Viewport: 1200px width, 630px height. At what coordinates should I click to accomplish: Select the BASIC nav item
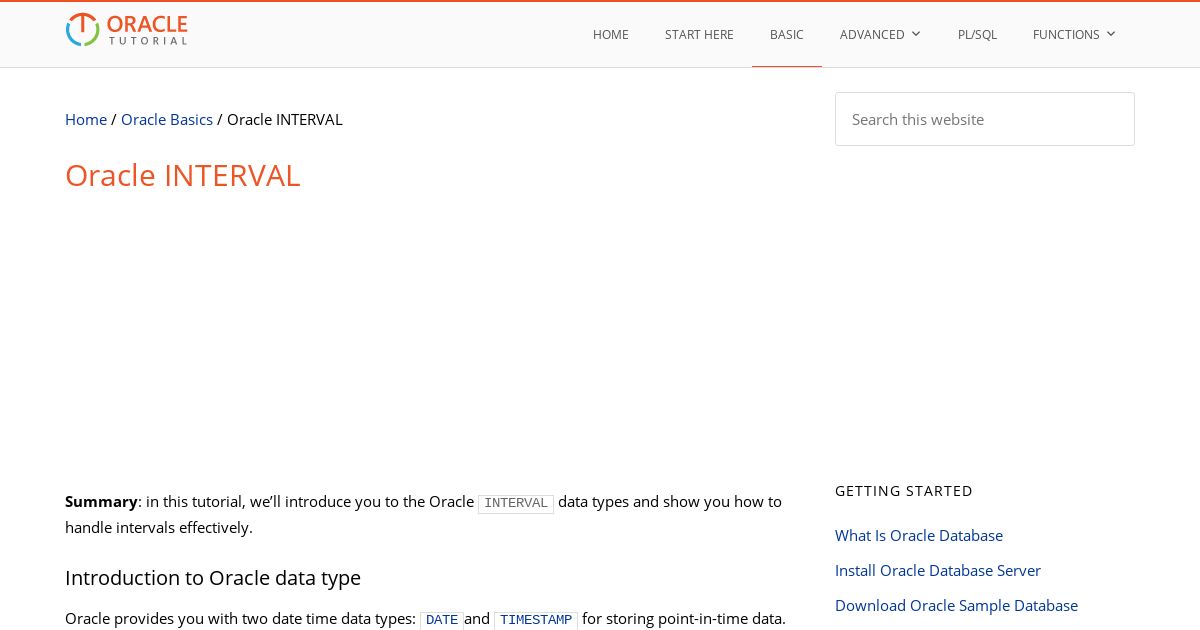787,35
